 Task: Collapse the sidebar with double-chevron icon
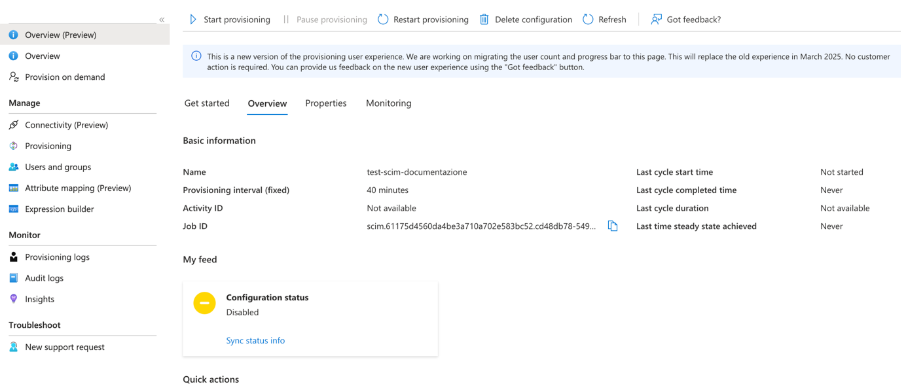[162, 20]
